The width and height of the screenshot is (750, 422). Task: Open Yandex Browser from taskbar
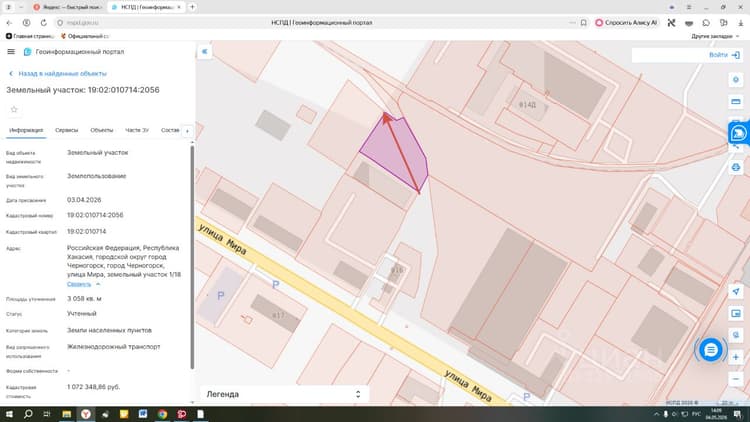point(86,414)
